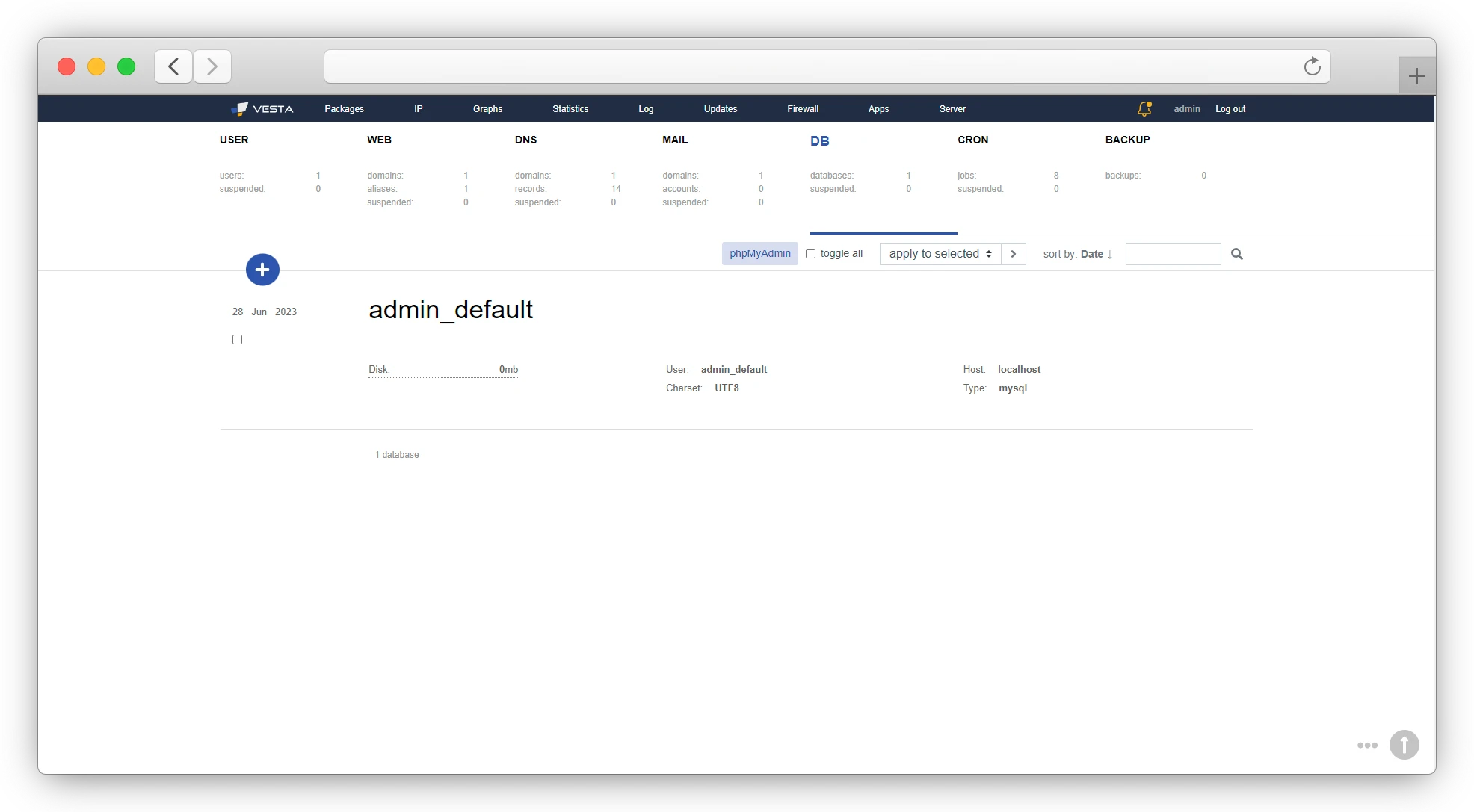Image resolution: width=1474 pixels, height=812 pixels.
Task: Click inside the search input field
Action: 1172,254
